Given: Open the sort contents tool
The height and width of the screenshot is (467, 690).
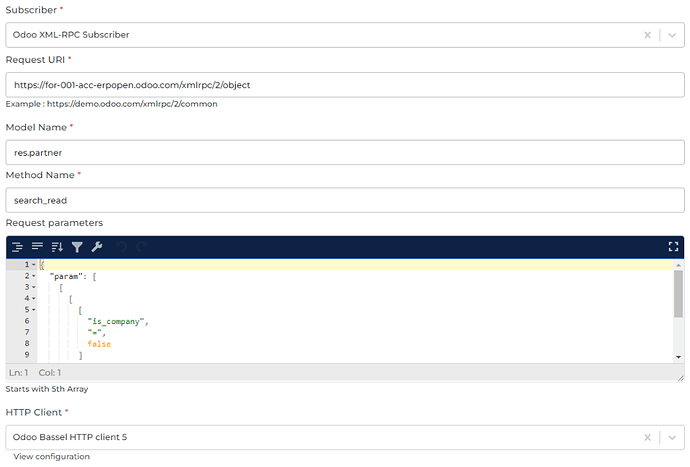Looking at the screenshot, I should (x=57, y=247).
